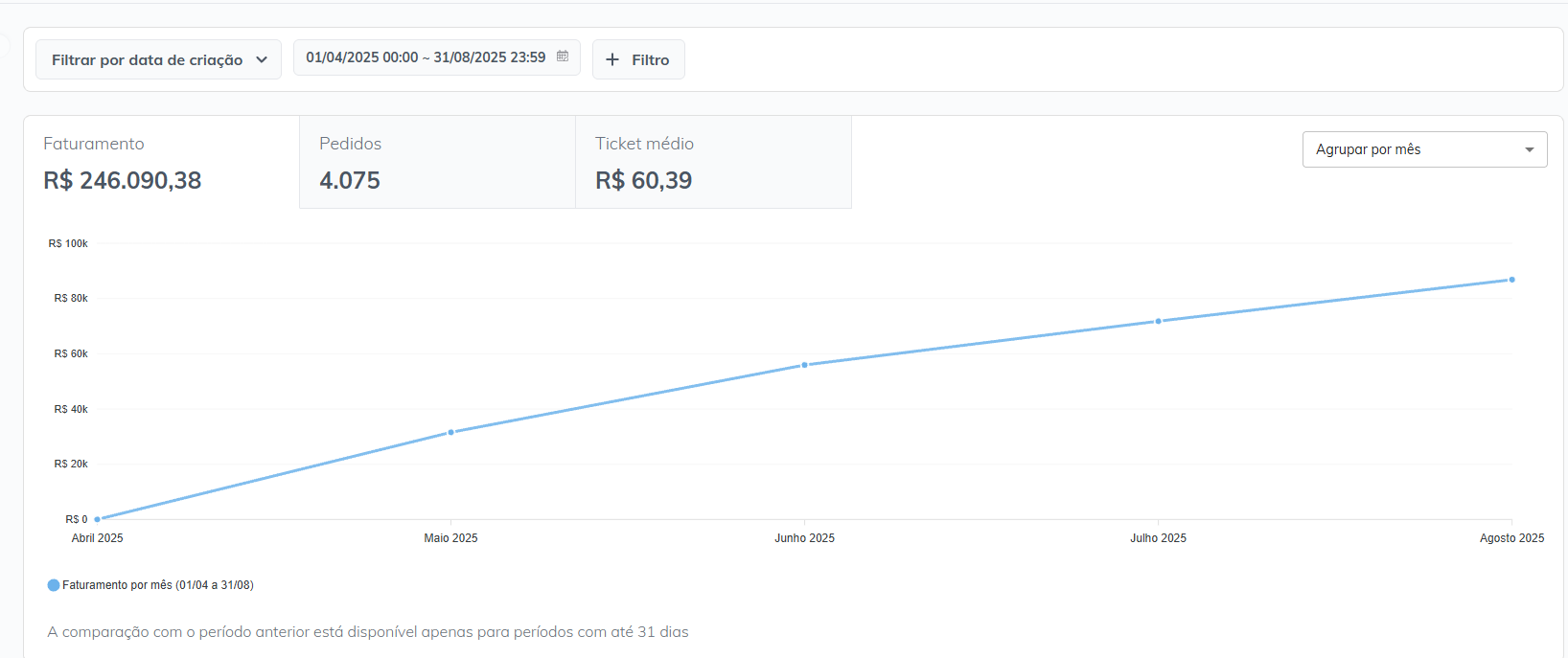Image resolution: width=1568 pixels, height=658 pixels.
Task: Click the "Abril 2025" x-axis label
Action: pyautogui.click(x=98, y=538)
